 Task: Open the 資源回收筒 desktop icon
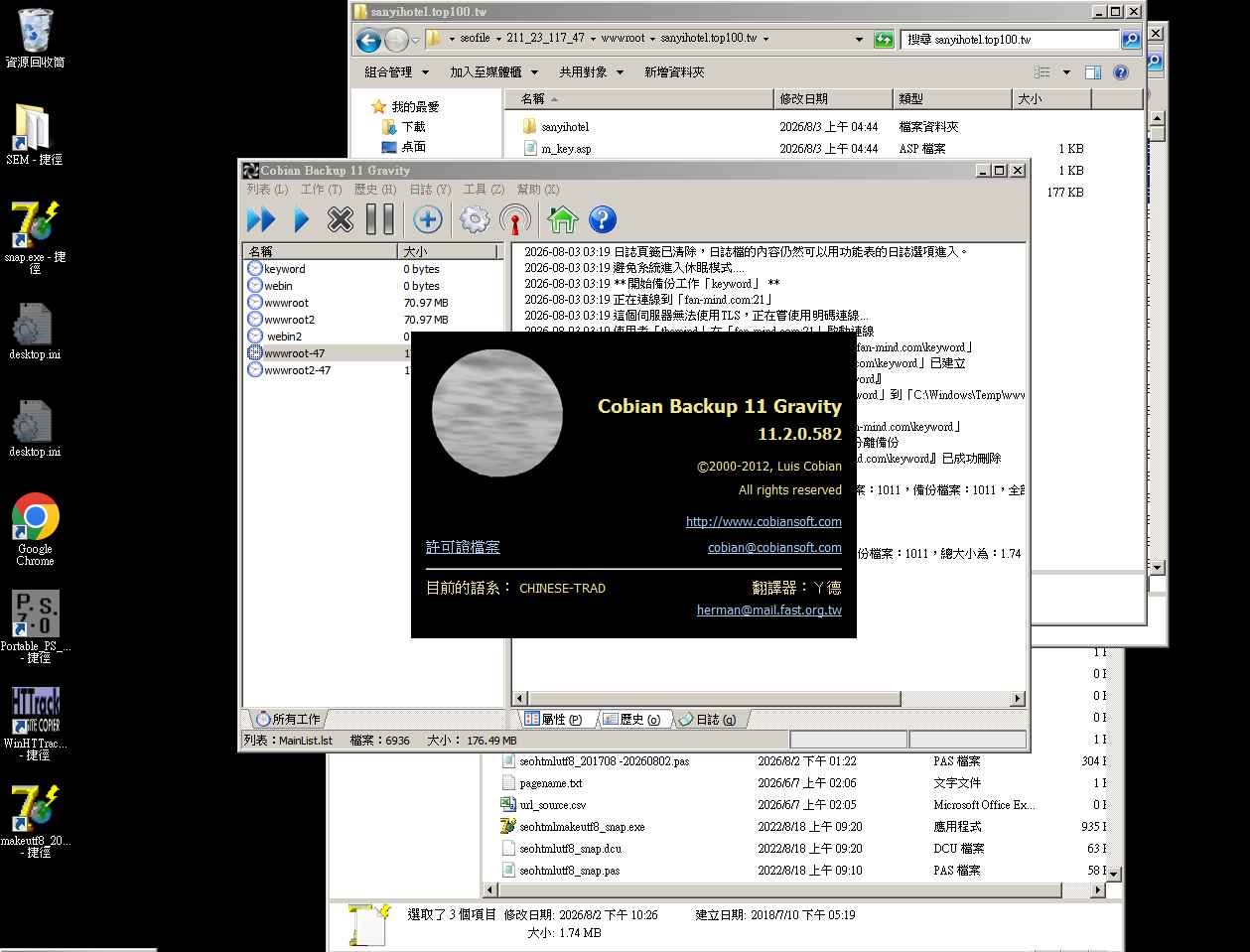[35, 38]
